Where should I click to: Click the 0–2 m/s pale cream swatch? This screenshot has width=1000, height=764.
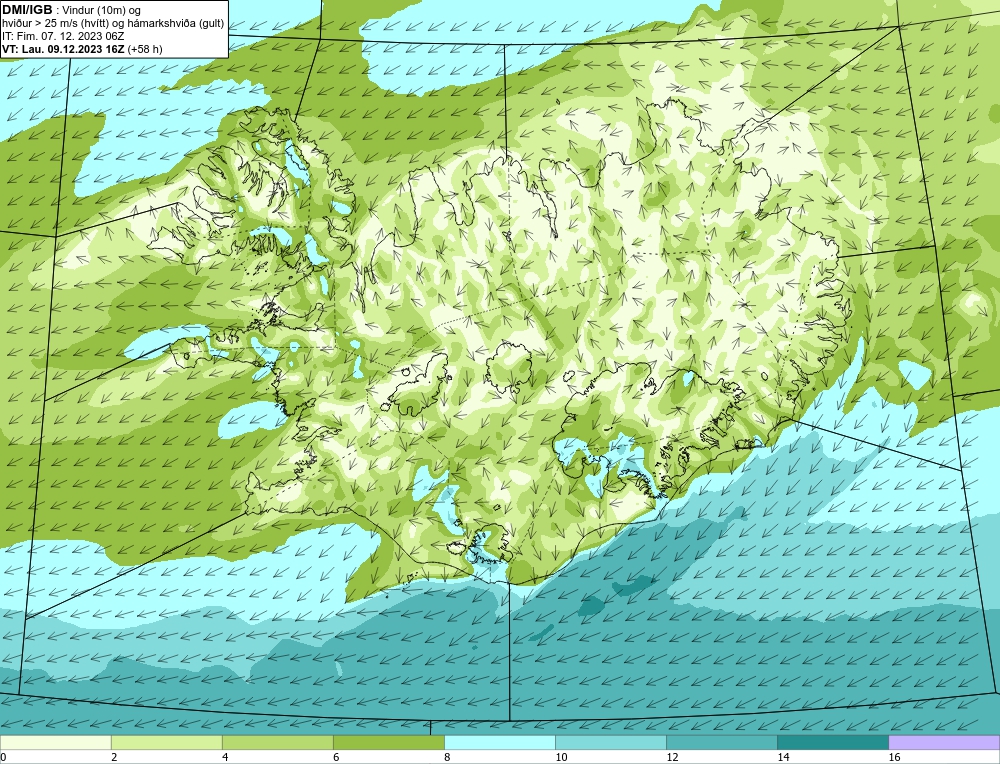click(55, 742)
